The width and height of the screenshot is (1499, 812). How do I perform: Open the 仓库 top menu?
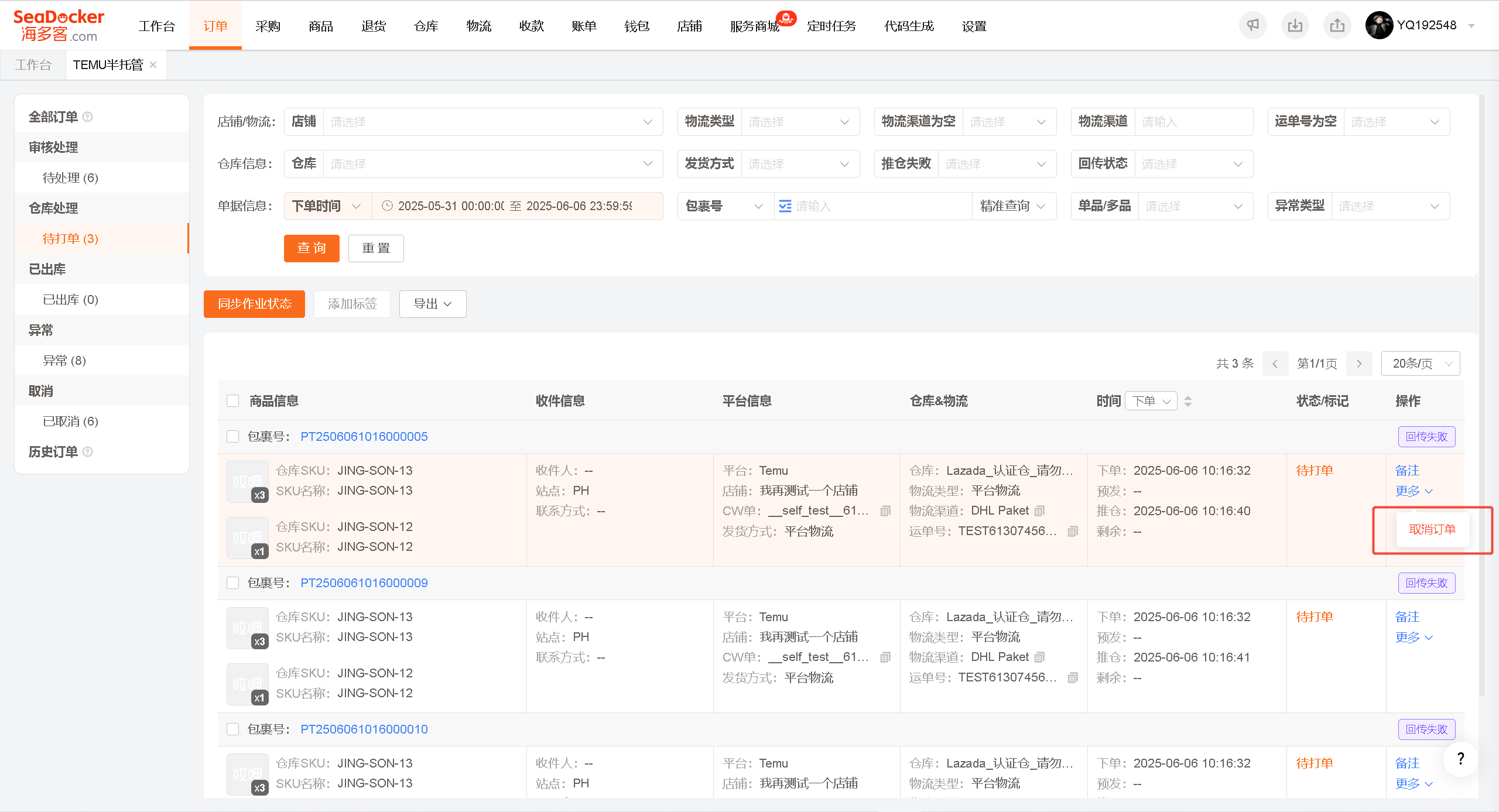pos(426,26)
